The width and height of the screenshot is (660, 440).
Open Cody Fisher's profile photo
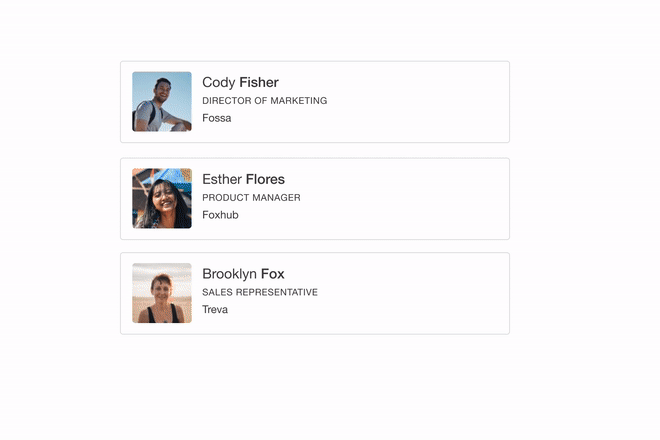(162, 101)
